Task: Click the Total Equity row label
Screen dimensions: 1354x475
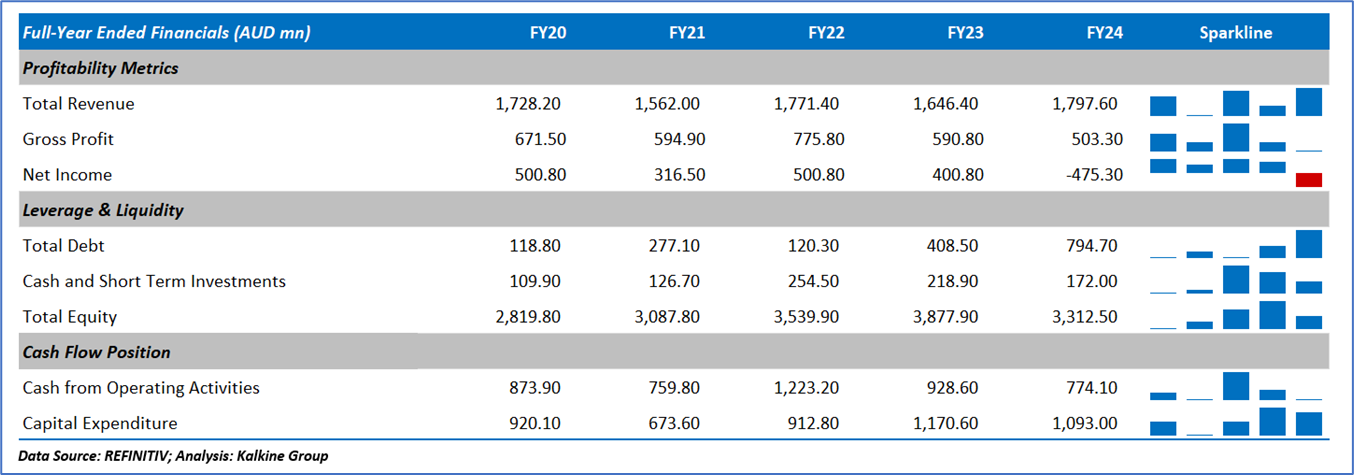Action: [x=70, y=317]
